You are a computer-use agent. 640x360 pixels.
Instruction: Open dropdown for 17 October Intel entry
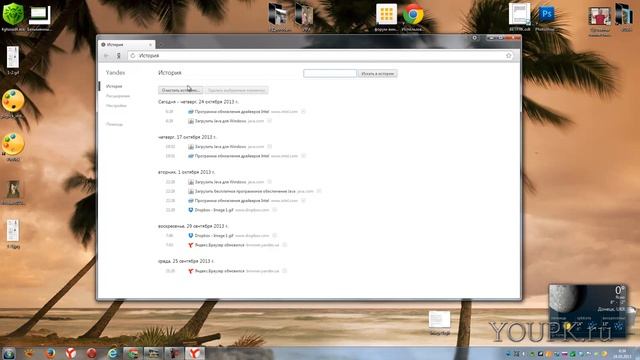[x=303, y=156]
